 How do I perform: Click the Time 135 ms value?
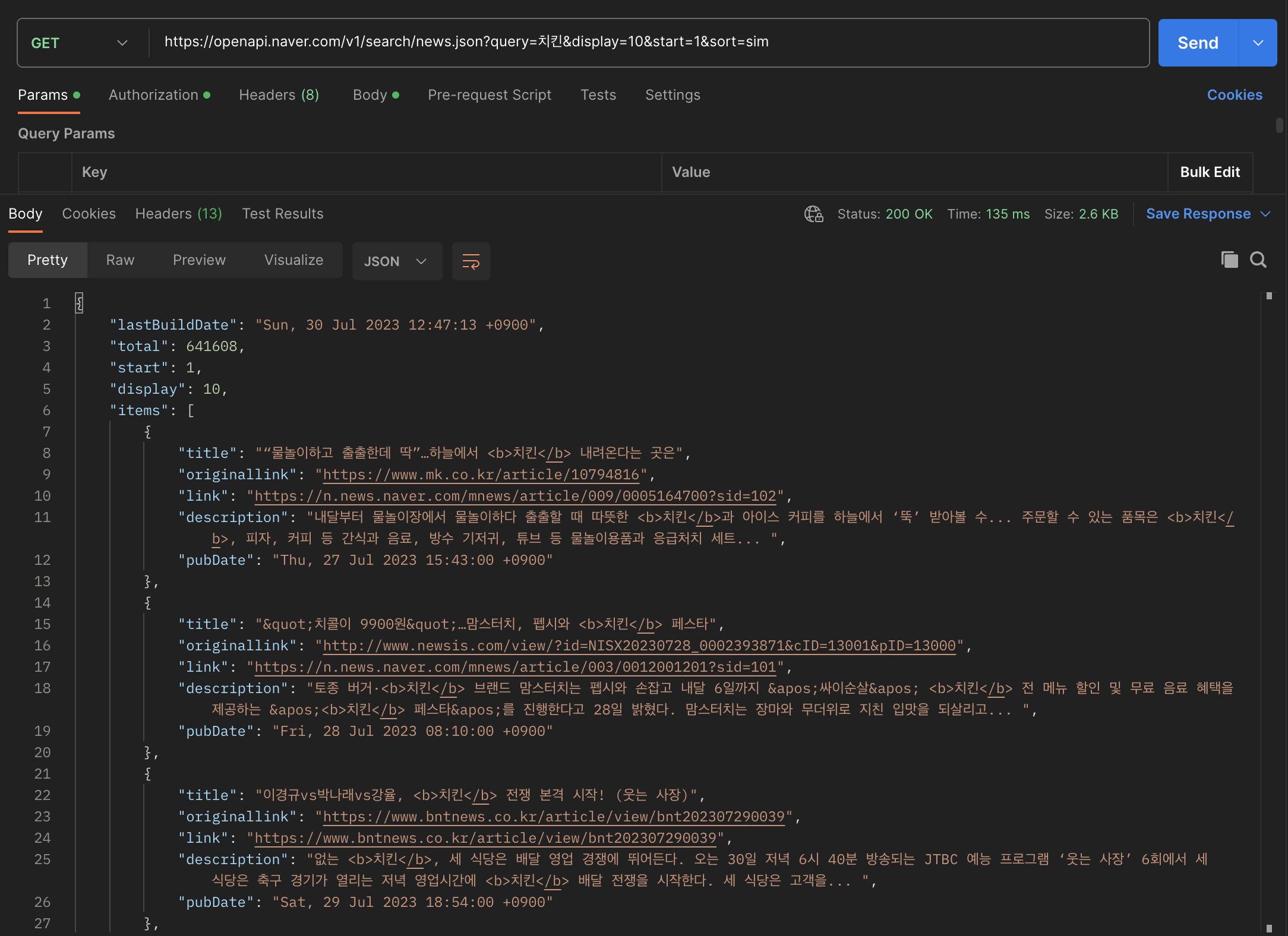click(x=1008, y=214)
